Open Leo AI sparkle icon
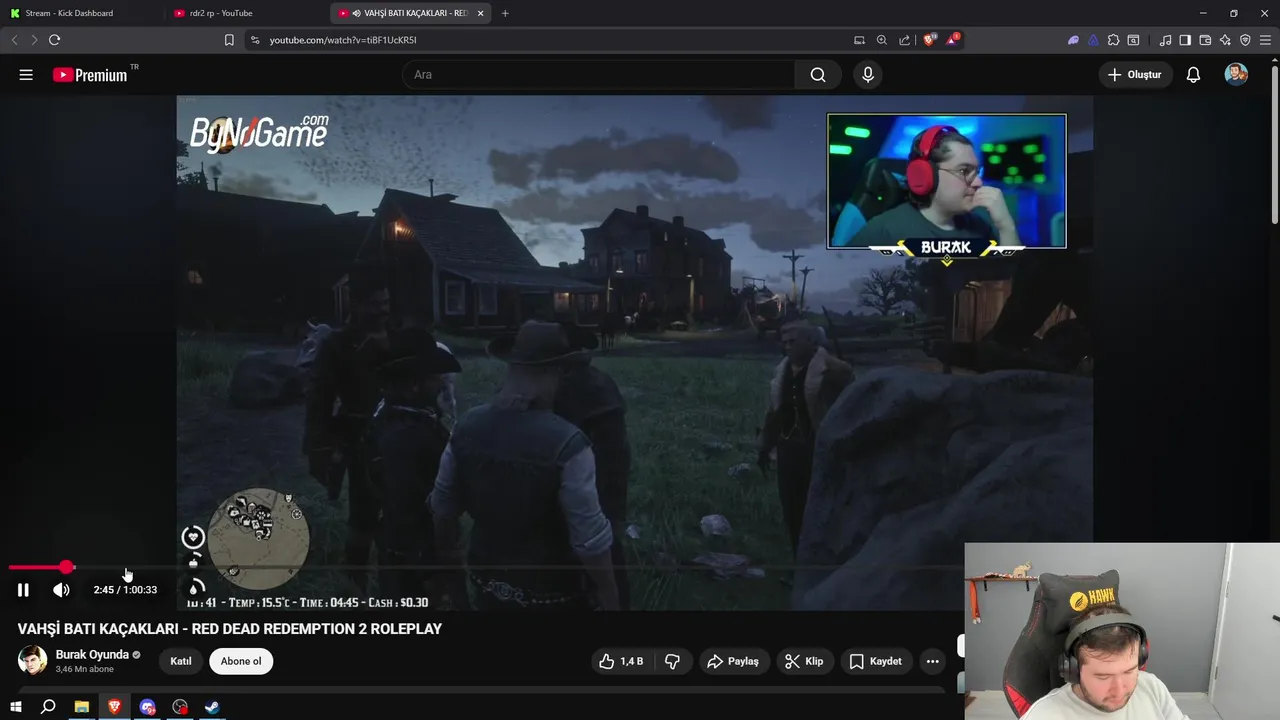The width and height of the screenshot is (1280, 720). click(x=1225, y=40)
